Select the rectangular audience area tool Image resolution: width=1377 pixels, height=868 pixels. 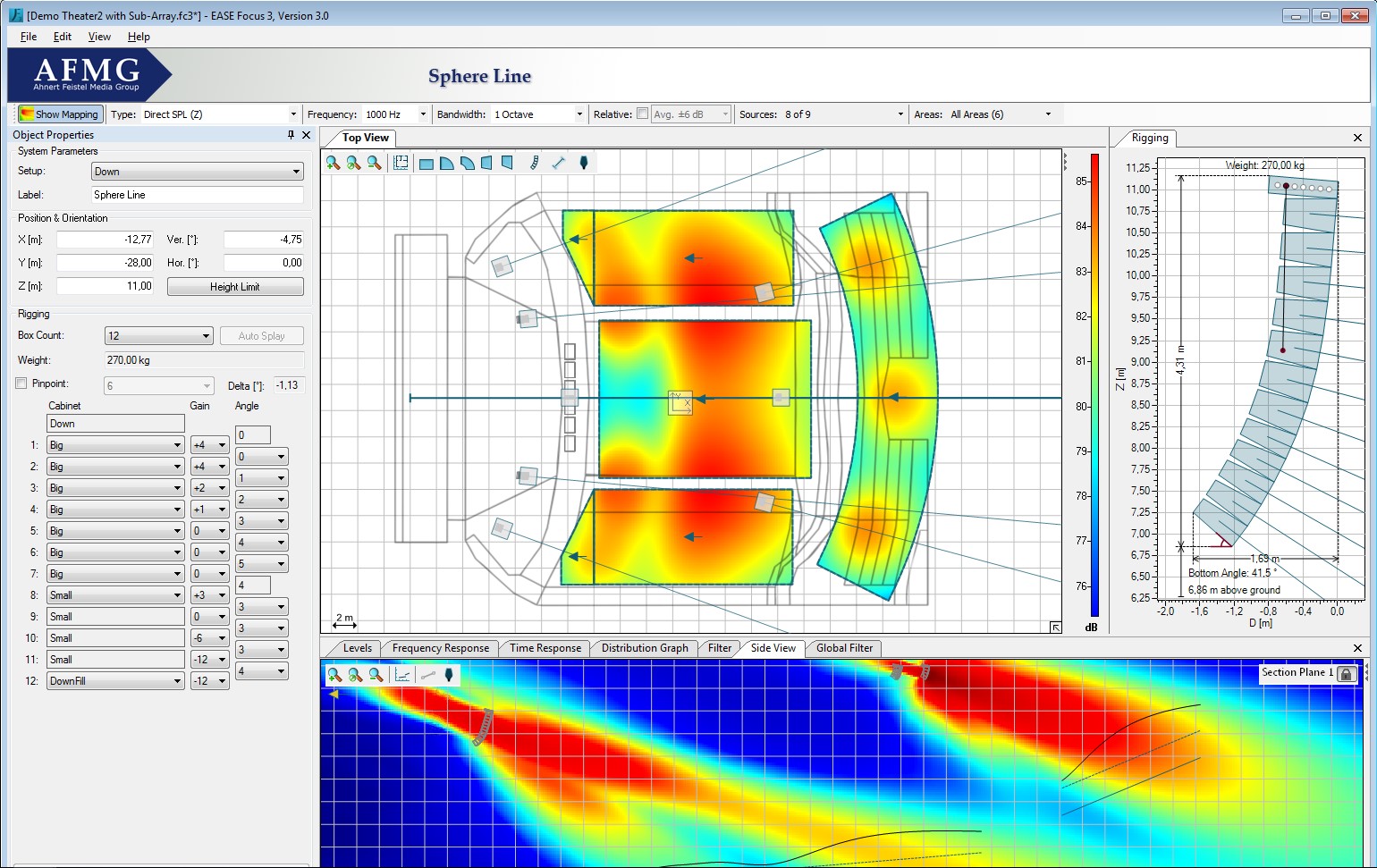click(427, 164)
